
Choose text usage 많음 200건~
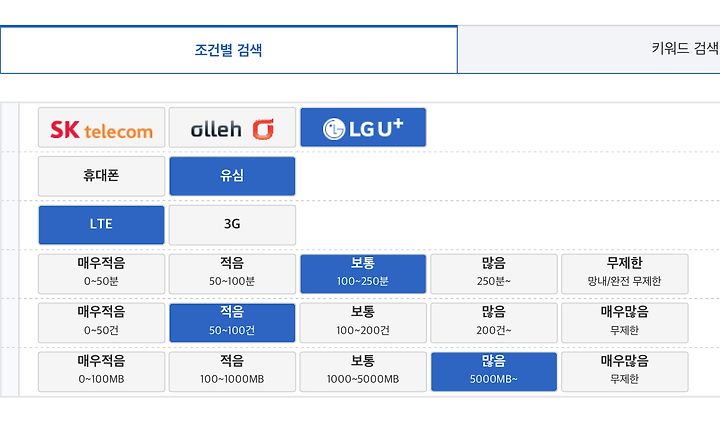(494, 323)
